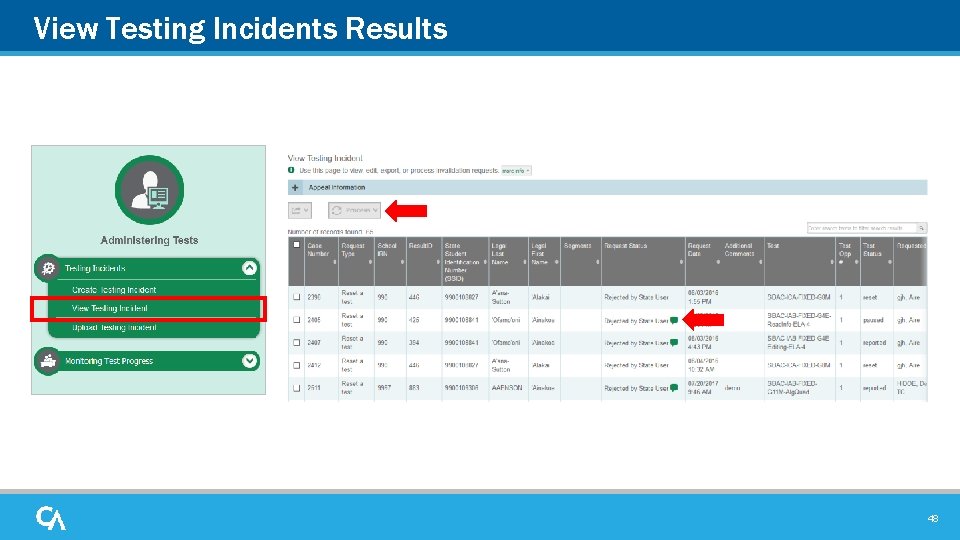Screen dimensions: 960x540
Task: Collapse the Testing Incidents section chevron
Action: click(249, 268)
